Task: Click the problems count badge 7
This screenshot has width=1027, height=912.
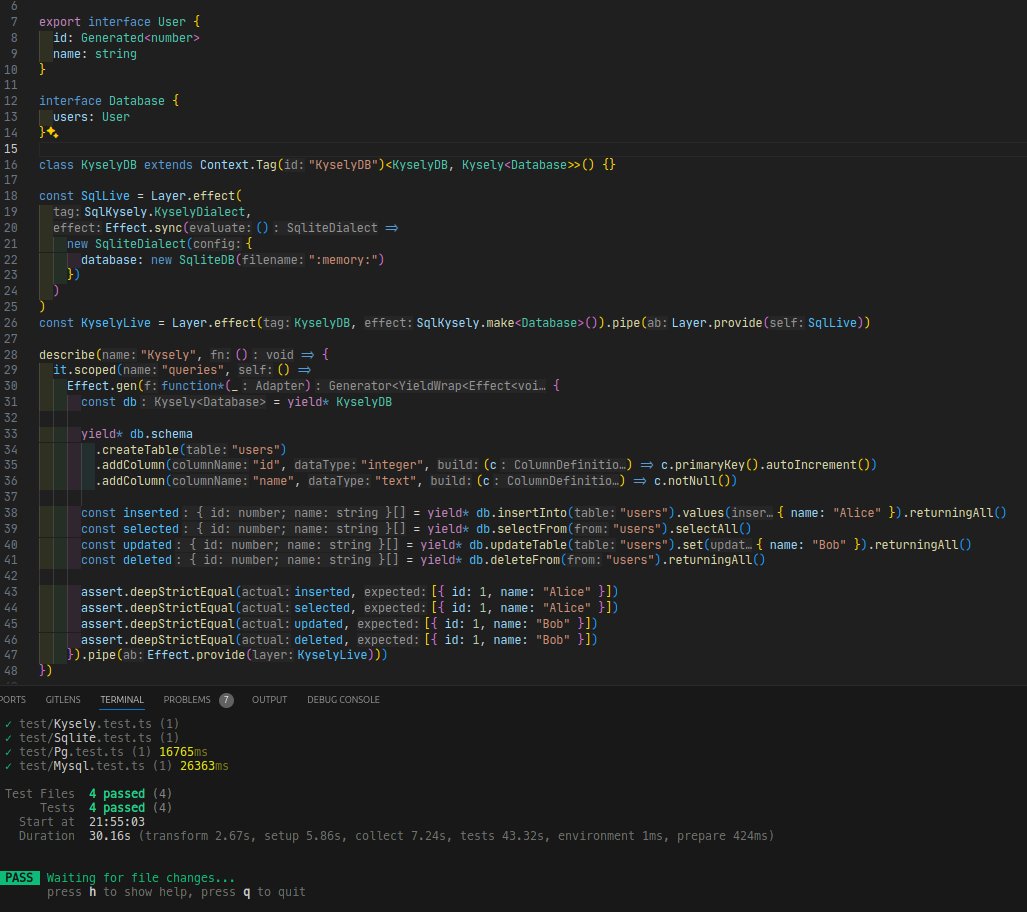Action: tap(226, 700)
